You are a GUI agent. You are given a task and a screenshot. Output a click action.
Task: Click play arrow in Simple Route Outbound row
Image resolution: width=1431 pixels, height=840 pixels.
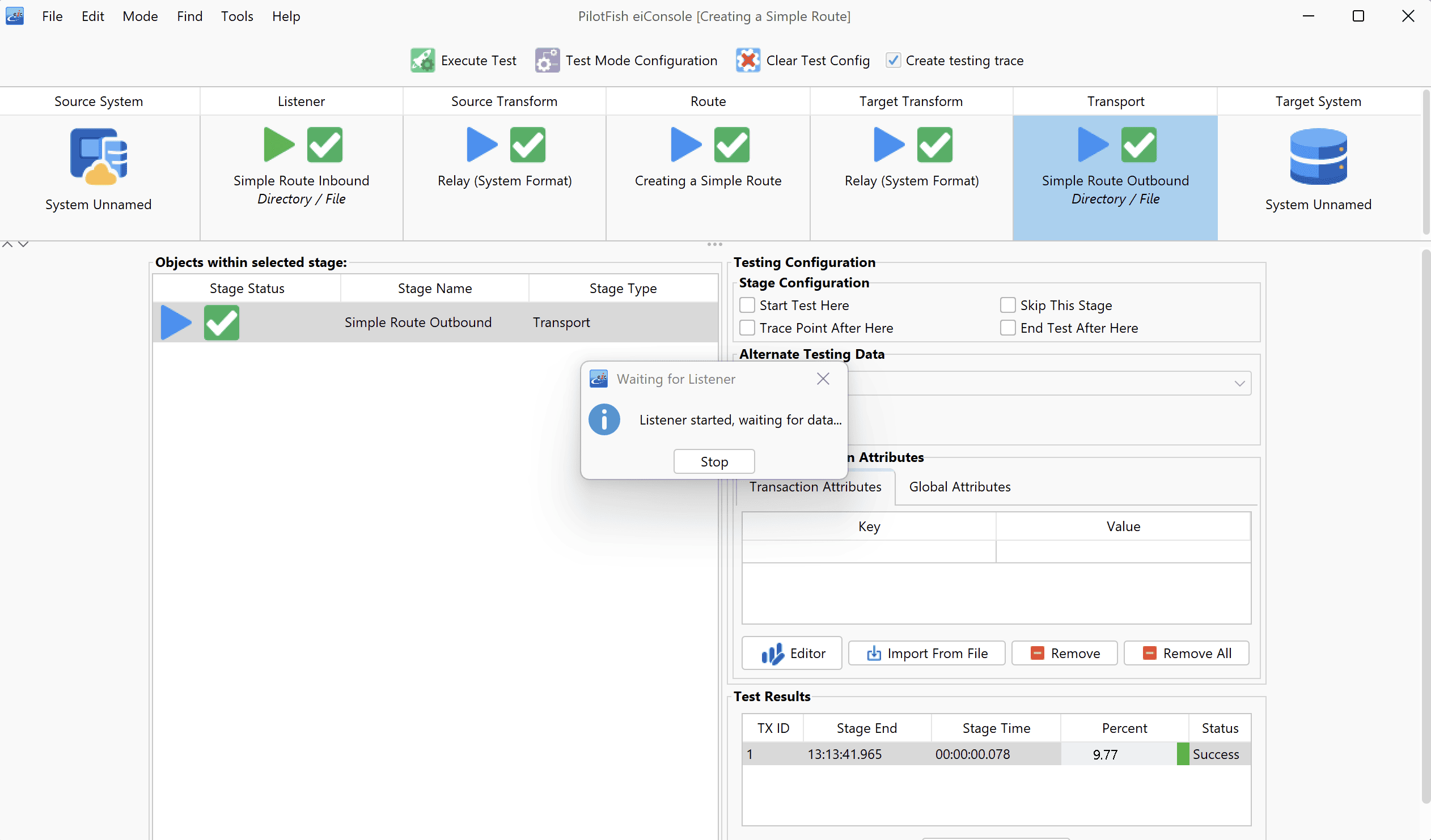pyautogui.click(x=175, y=323)
